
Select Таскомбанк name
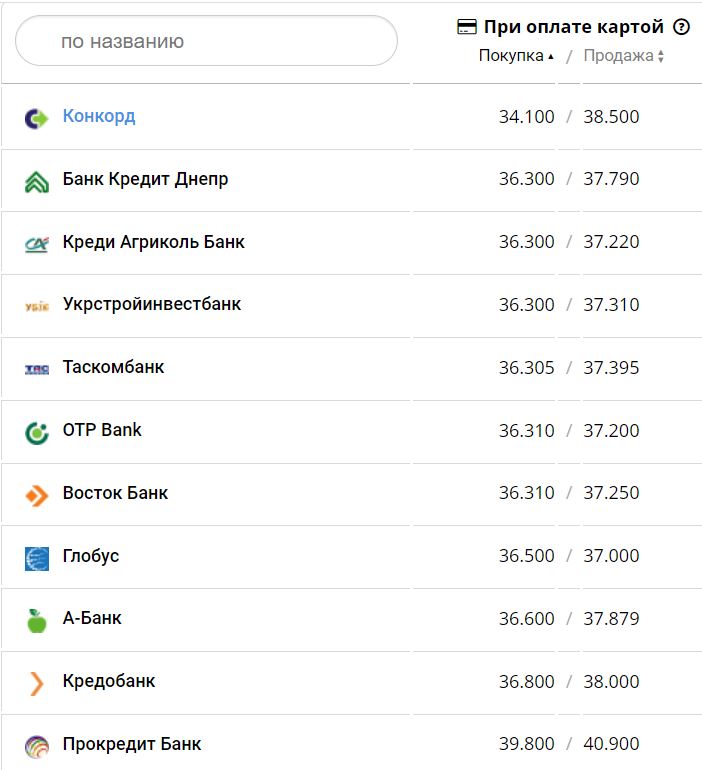pyautogui.click(x=113, y=367)
